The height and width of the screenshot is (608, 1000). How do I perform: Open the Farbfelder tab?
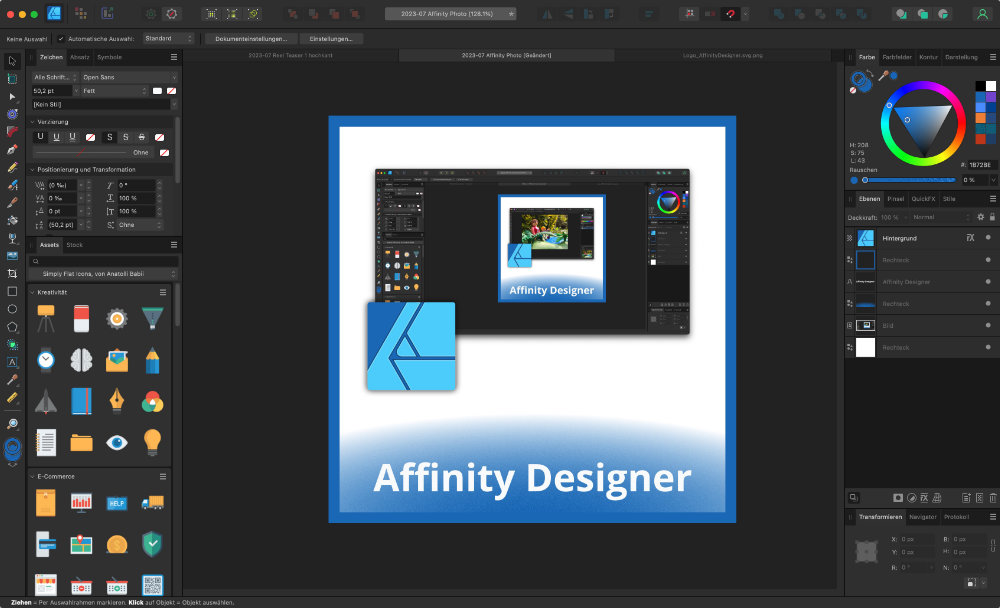tap(897, 57)
